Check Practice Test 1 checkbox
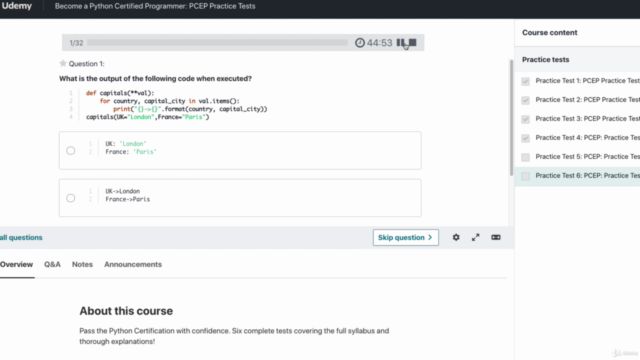Image resolution: width=640 pixels, height=360 pixels. pyautogui.click(x=525, y=81)
